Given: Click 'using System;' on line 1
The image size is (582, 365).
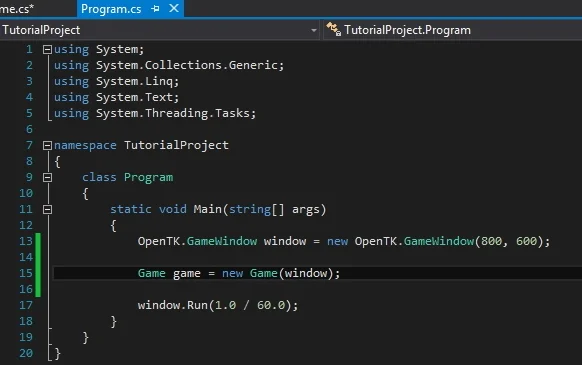Looking at the screenshot, I should coord(99,49).
